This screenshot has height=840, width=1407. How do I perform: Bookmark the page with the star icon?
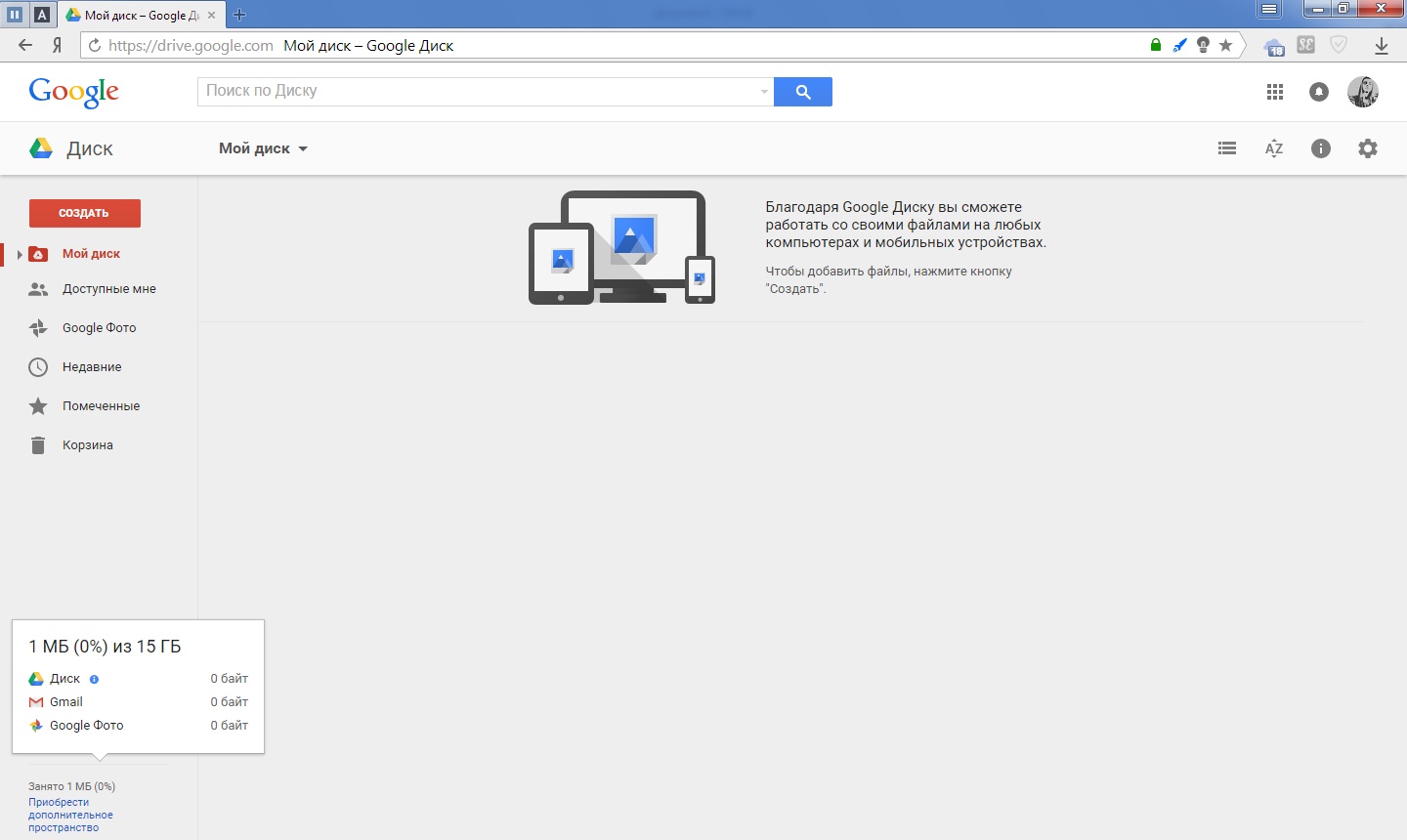1226,45
